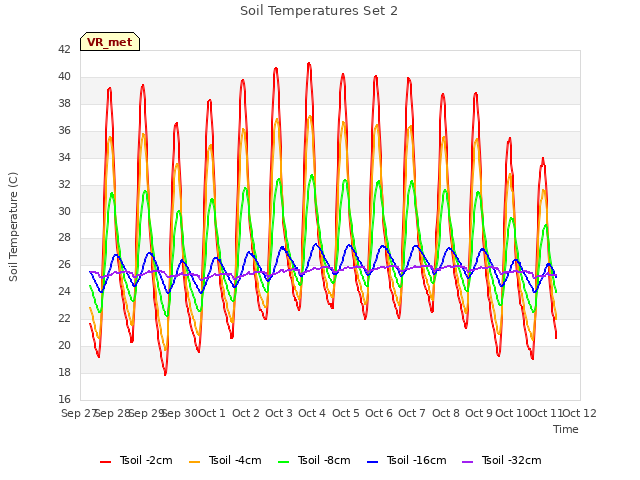The height and width of the screenshot is (480, 640).
Task: Click the Oct 12 x-axis tick label
Action: [579, 413]
